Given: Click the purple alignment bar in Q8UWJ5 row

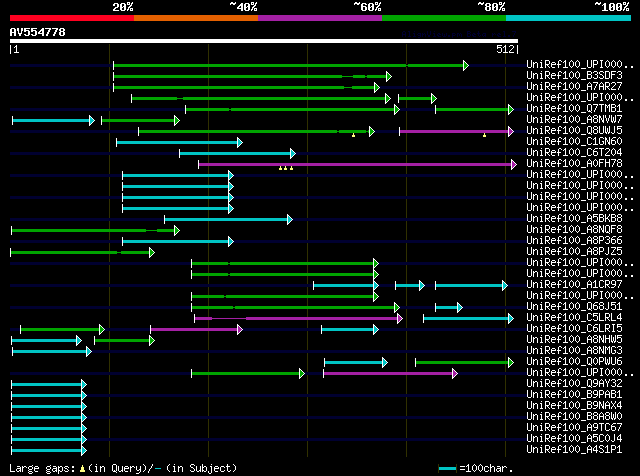Looking at the screenshot, I should coord(456,131).
